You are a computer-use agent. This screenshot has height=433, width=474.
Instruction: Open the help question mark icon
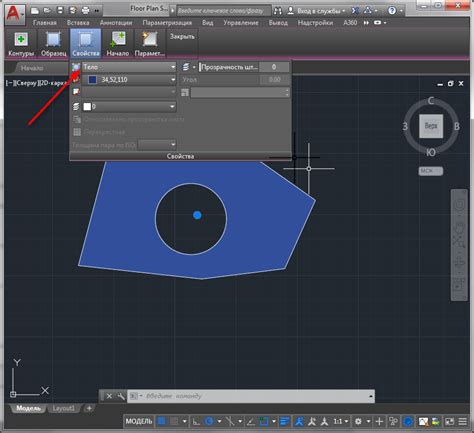[x=392, y=11]
